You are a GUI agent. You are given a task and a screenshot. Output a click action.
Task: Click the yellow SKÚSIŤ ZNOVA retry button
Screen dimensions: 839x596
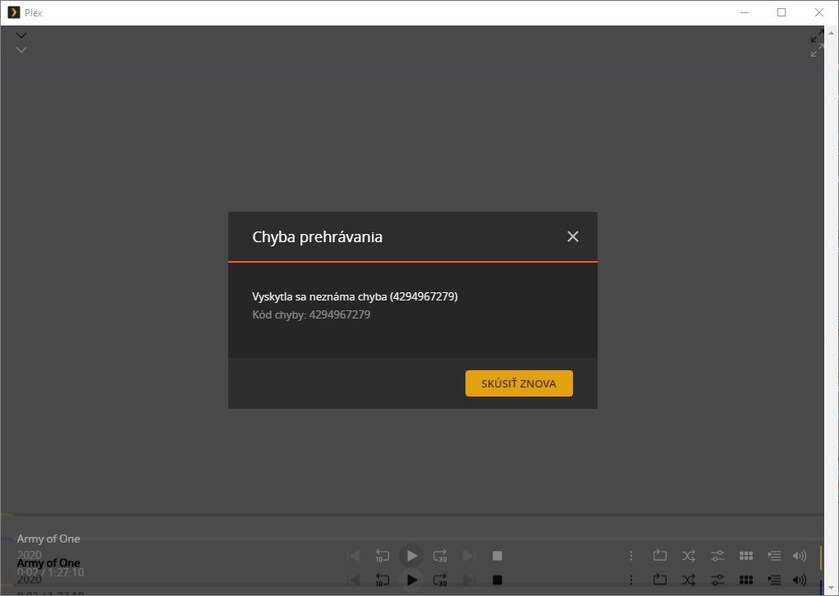[518, 383]
